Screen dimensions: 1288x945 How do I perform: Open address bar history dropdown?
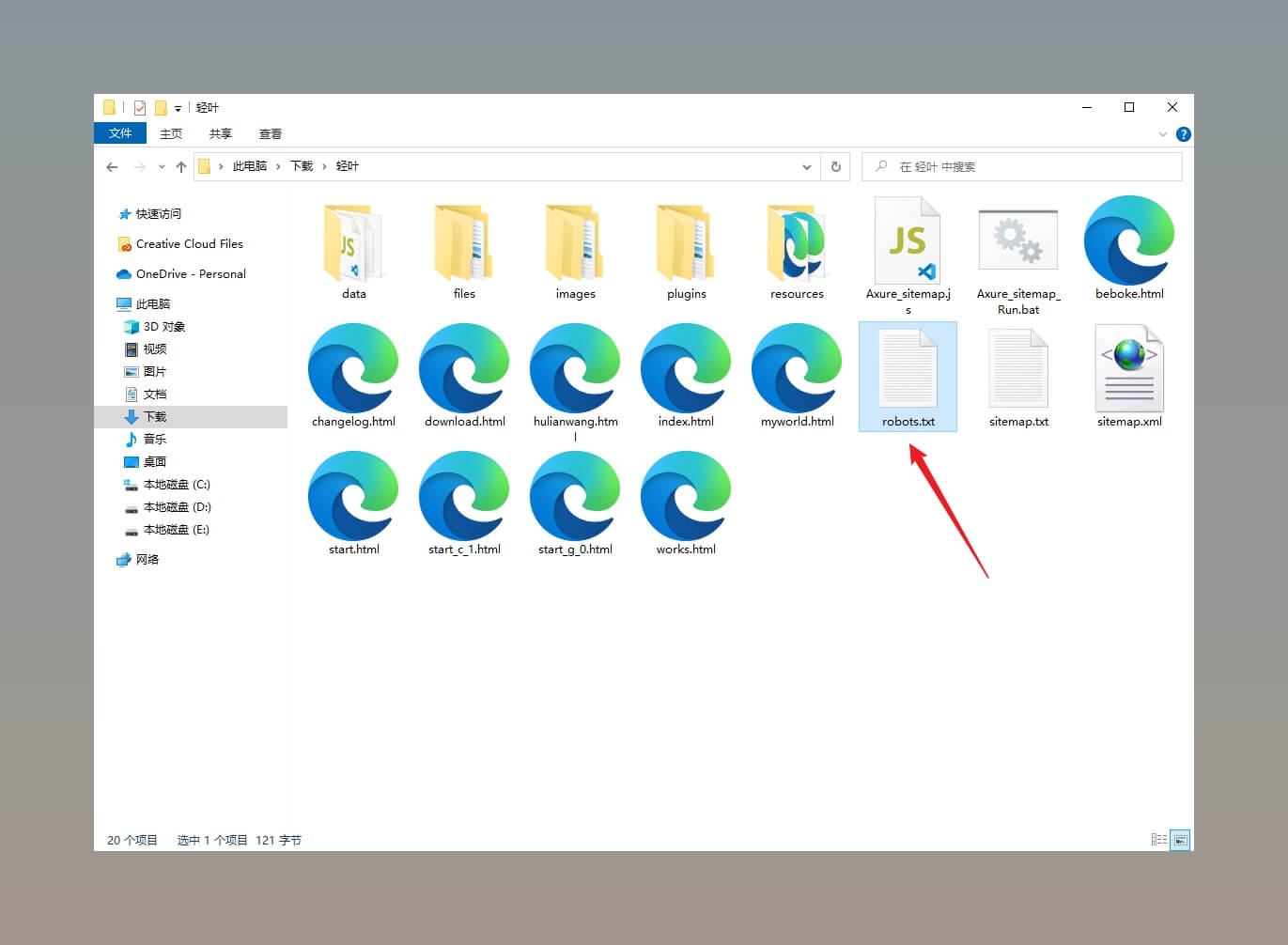click(x=806, y=166)
